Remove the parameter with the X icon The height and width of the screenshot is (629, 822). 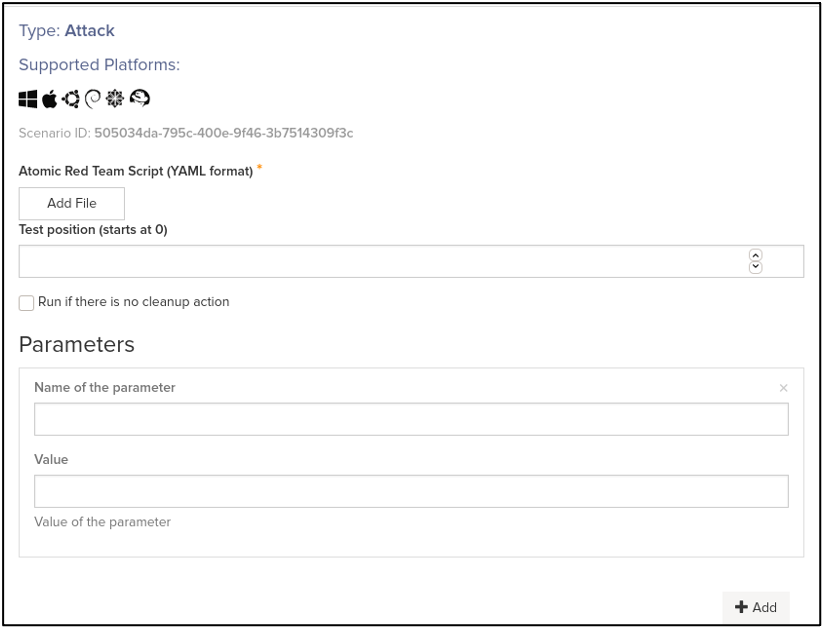pyautogui.click(x=783, y=388)
